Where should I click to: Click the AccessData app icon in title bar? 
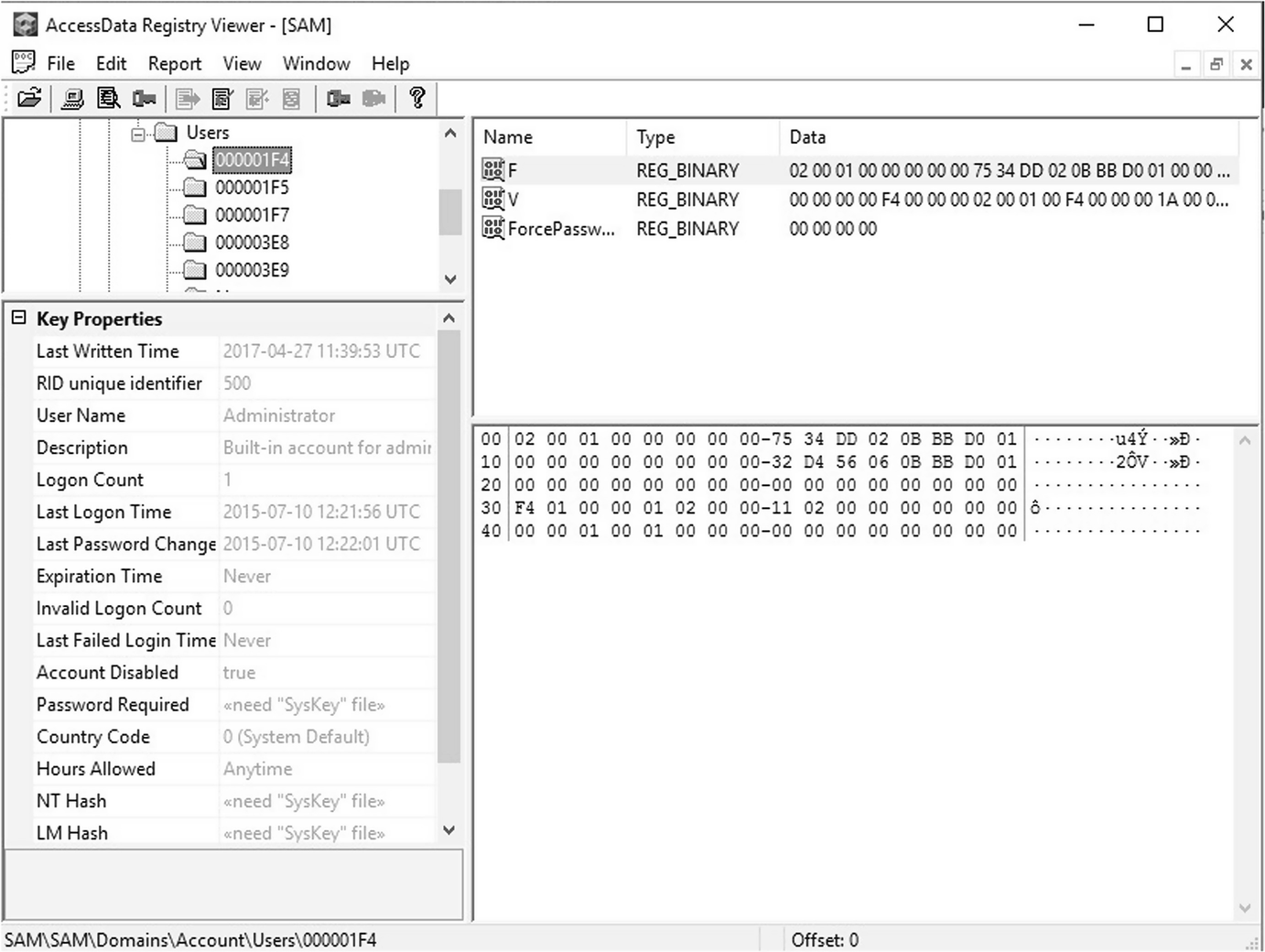[x=25, y=25]
